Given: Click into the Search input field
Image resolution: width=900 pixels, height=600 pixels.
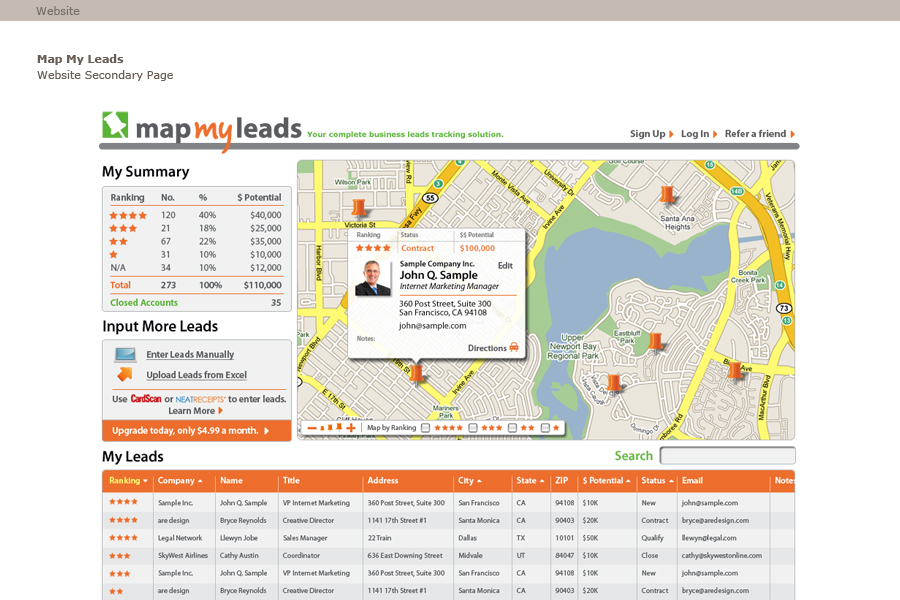Looking at the screenshot, I should click(x=727, y=456).
